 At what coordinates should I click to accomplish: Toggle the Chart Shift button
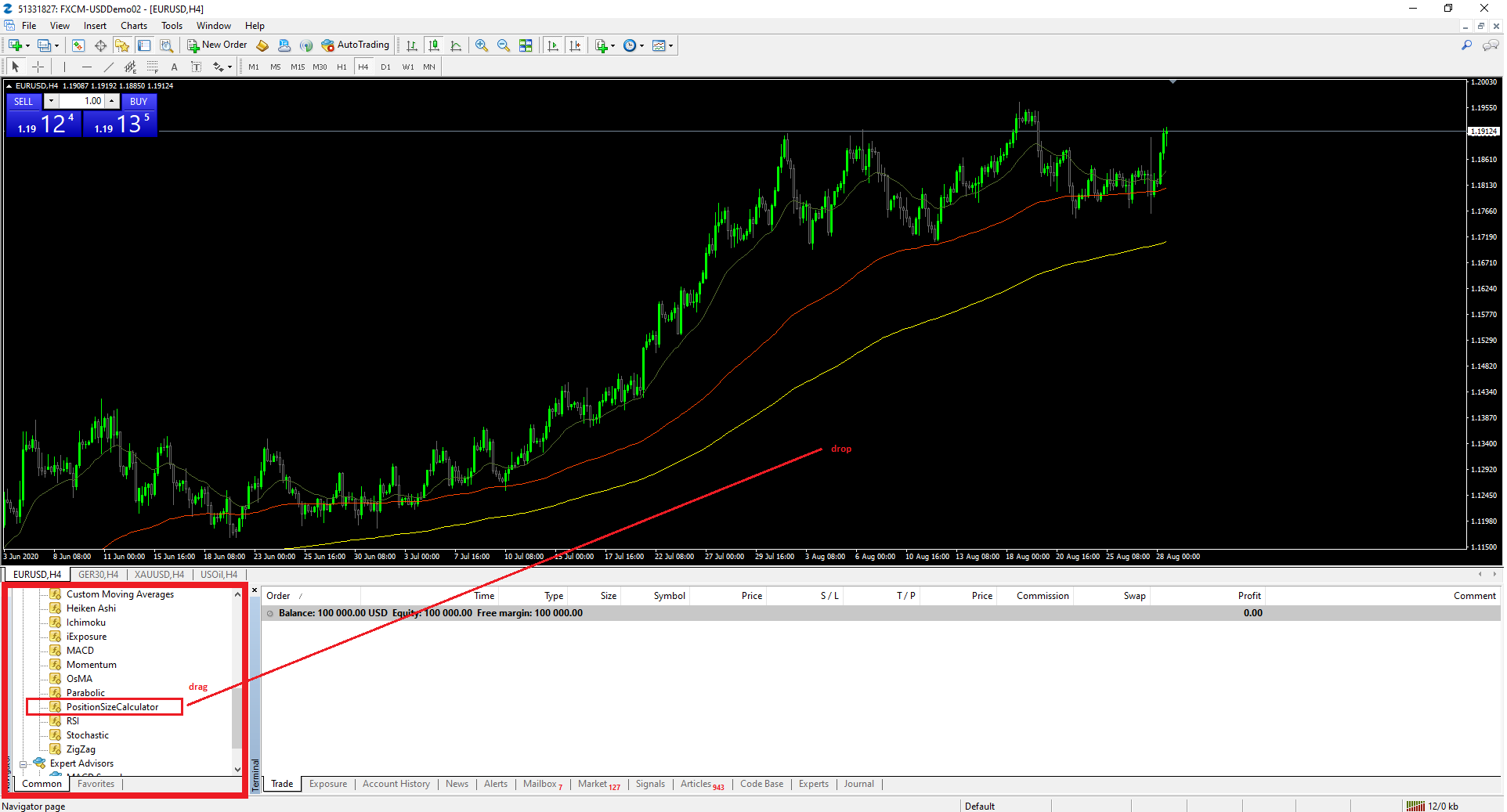[x=576, y=45]
